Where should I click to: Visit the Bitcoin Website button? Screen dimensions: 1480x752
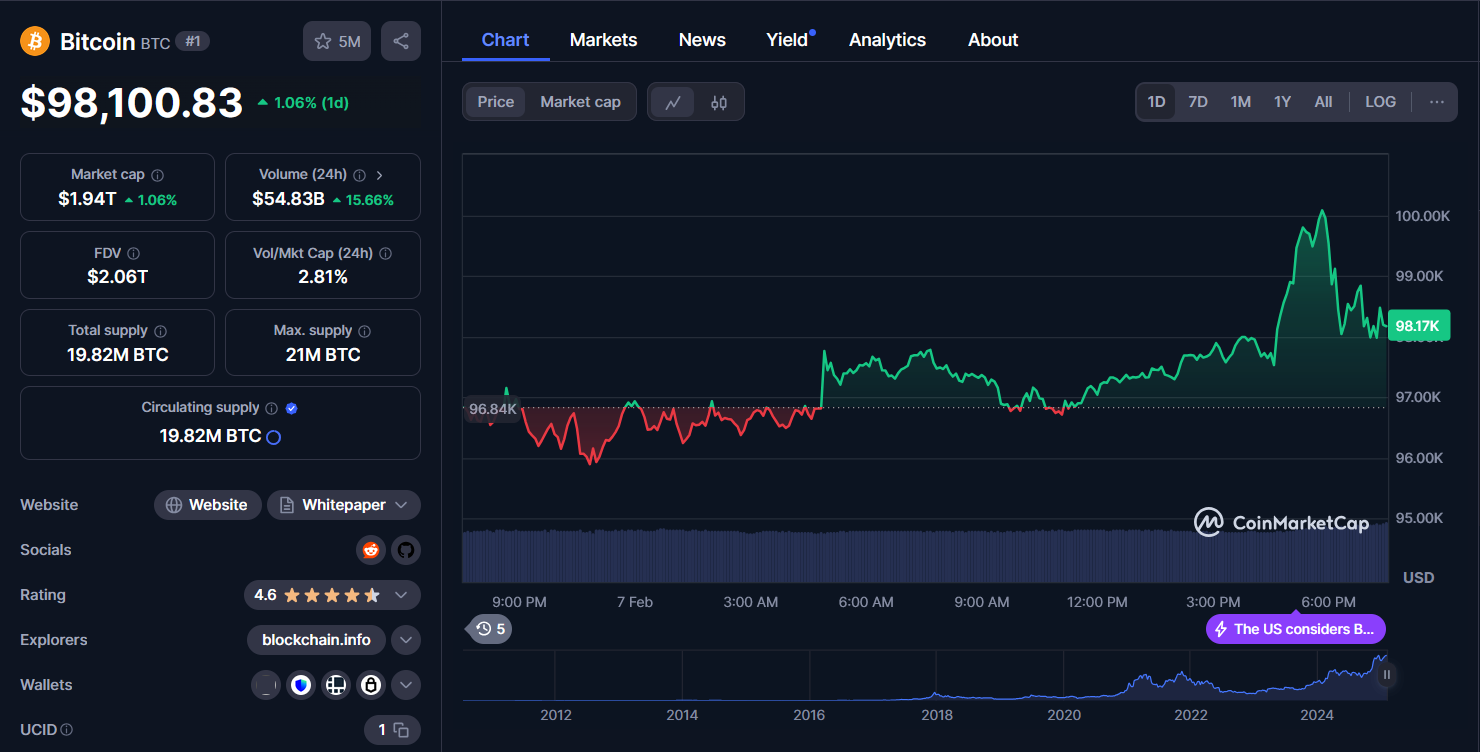click(x=207, y=505)
